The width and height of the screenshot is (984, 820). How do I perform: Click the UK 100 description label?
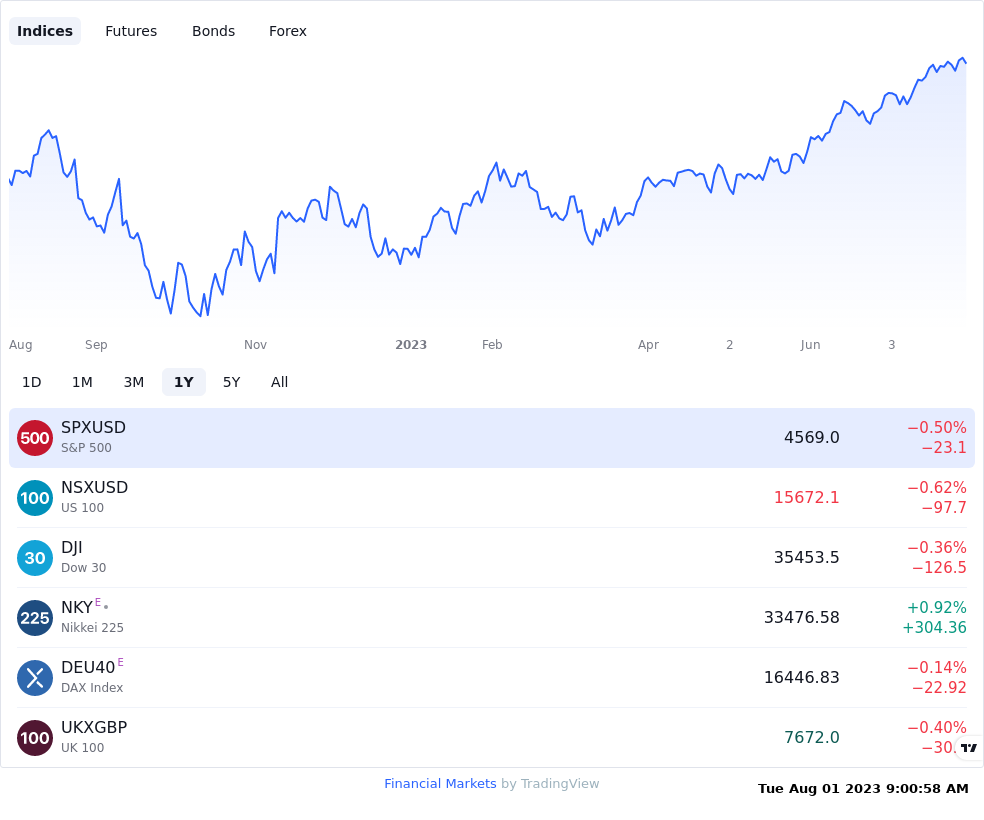(82, 747)
